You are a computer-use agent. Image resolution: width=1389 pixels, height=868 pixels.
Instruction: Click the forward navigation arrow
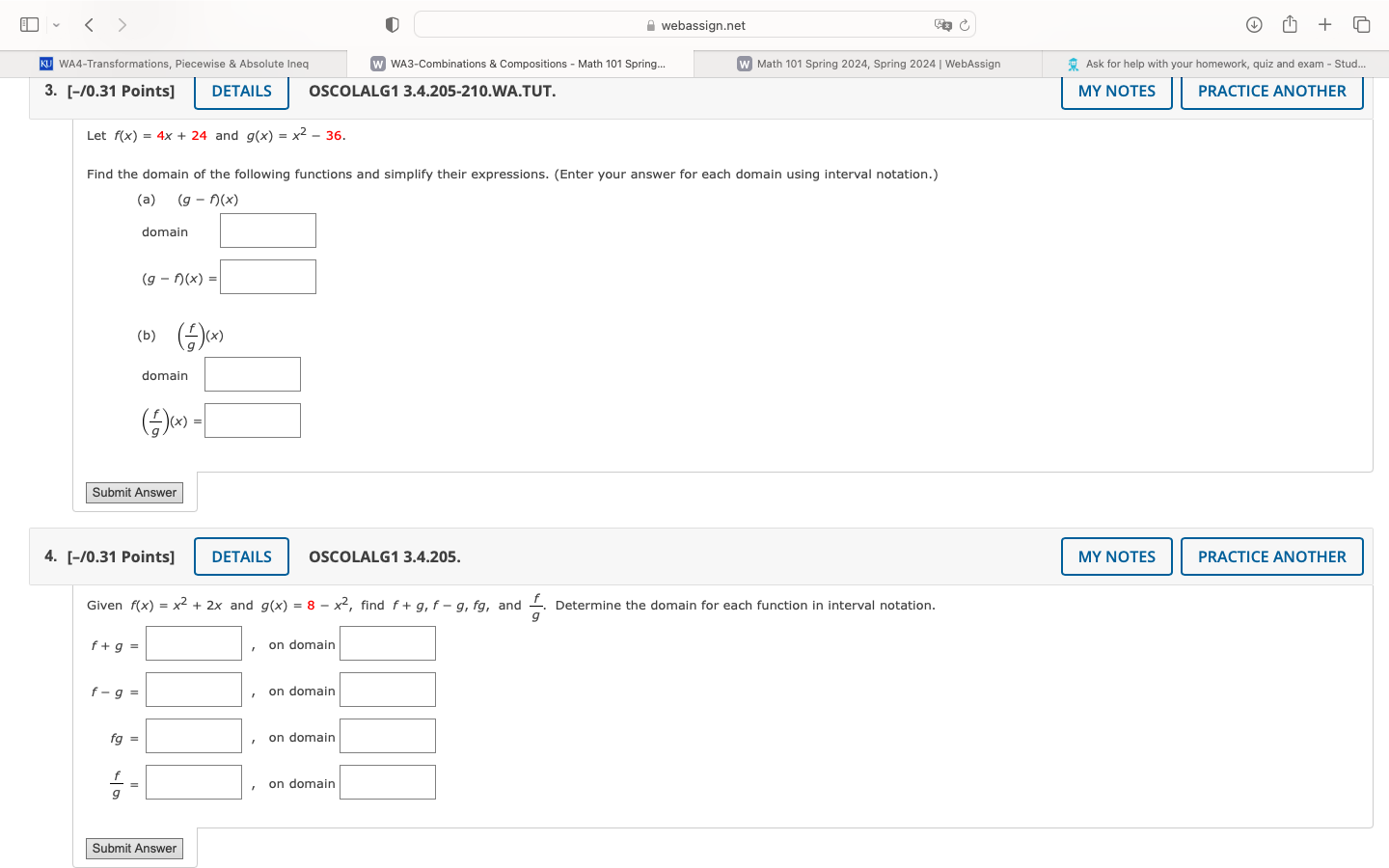click(x=123, y=25)
